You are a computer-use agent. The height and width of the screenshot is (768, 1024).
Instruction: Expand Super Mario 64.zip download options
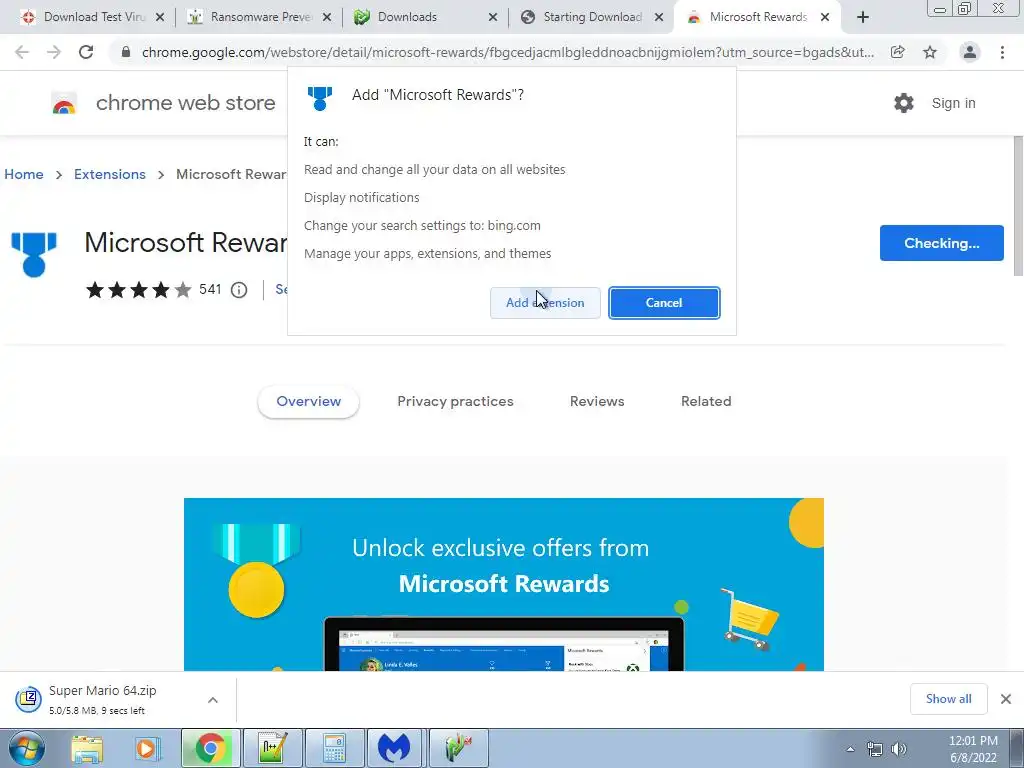coord(213,700)
